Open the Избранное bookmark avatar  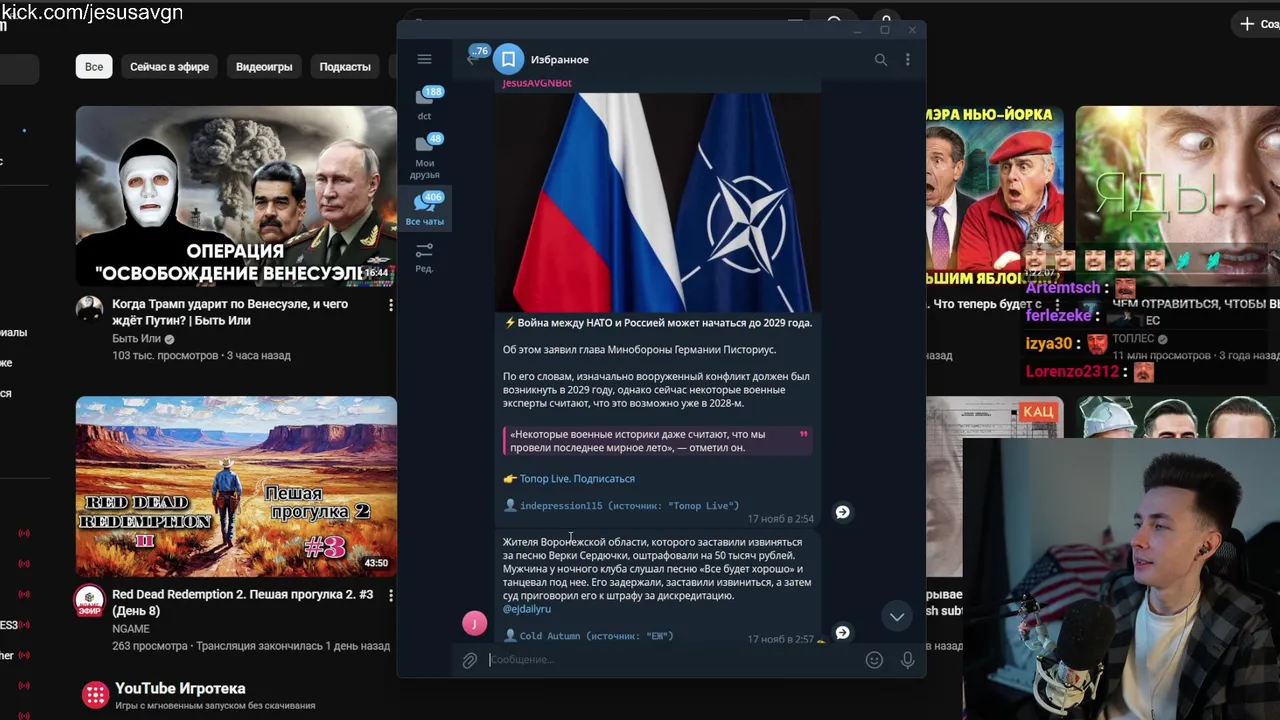pyautogui.click(x=508, y=59)
